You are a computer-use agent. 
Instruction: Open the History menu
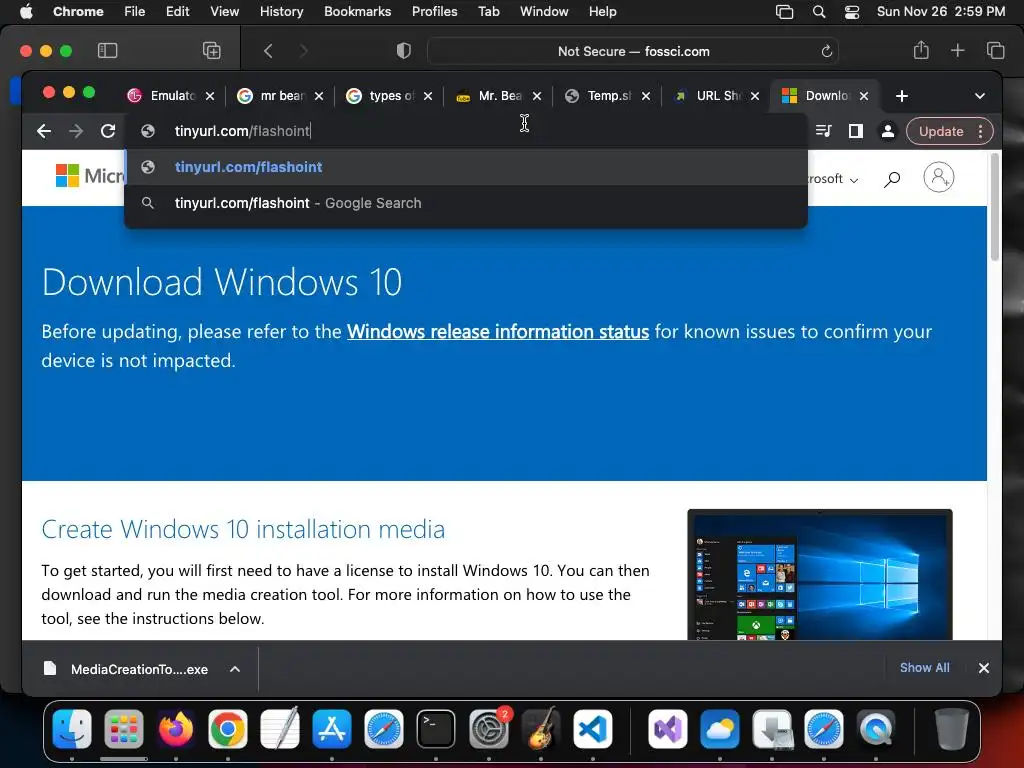pos(281,11)
